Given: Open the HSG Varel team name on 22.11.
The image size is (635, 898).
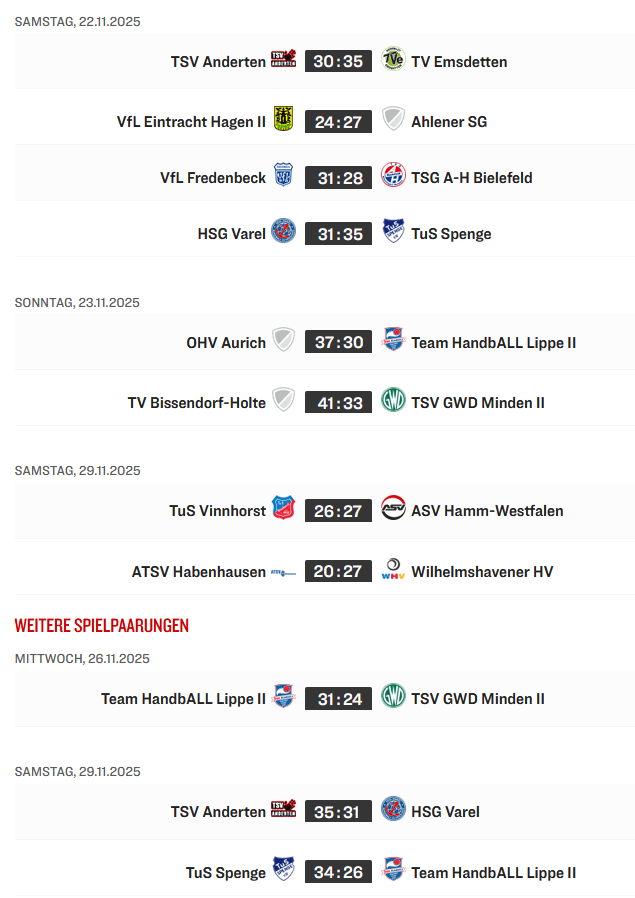Looking at the screenshot, I should tap(232, 233).
